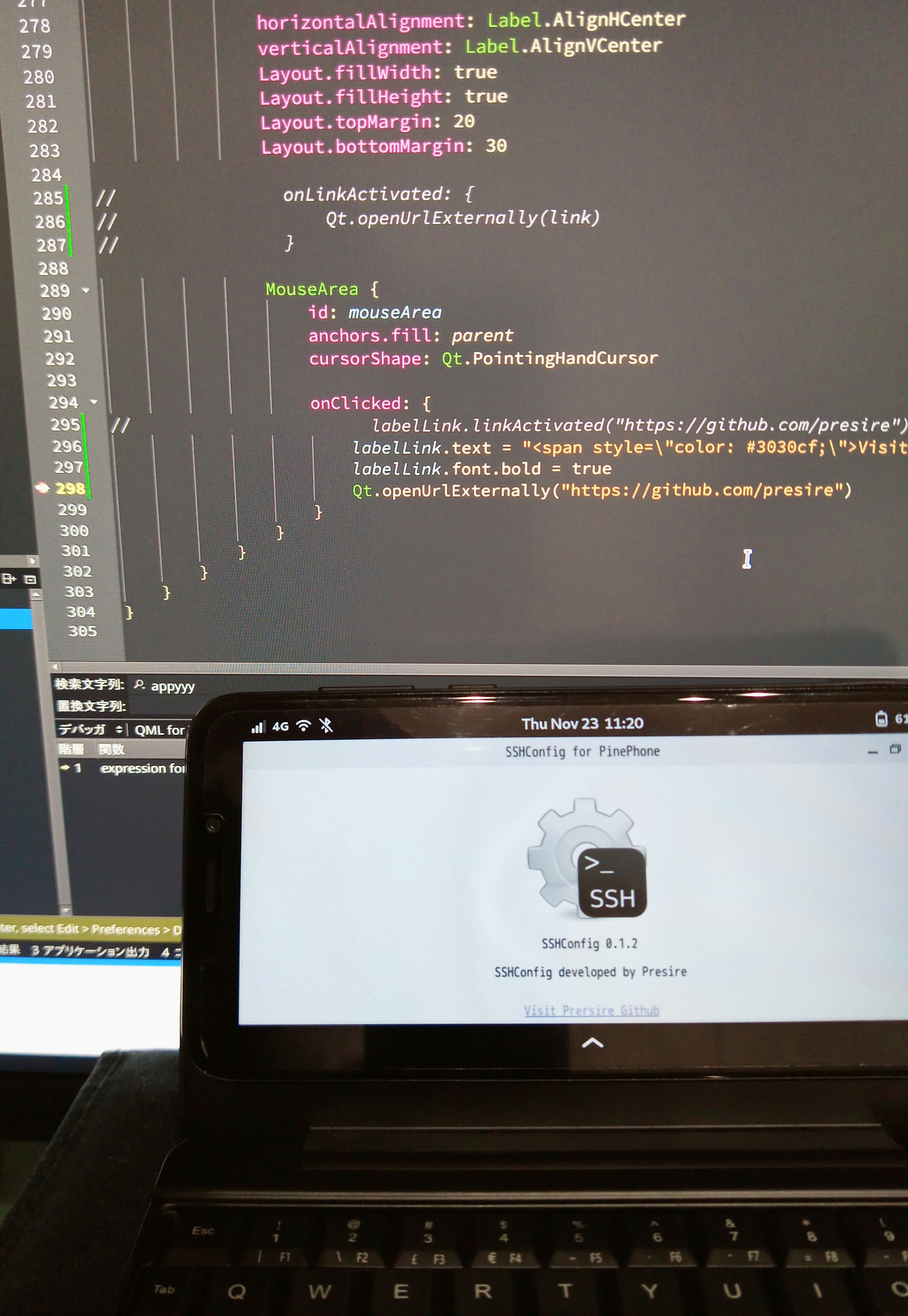
Task: Collapse the onClicked block fold arrow at line 294
Action: (94, 402)
